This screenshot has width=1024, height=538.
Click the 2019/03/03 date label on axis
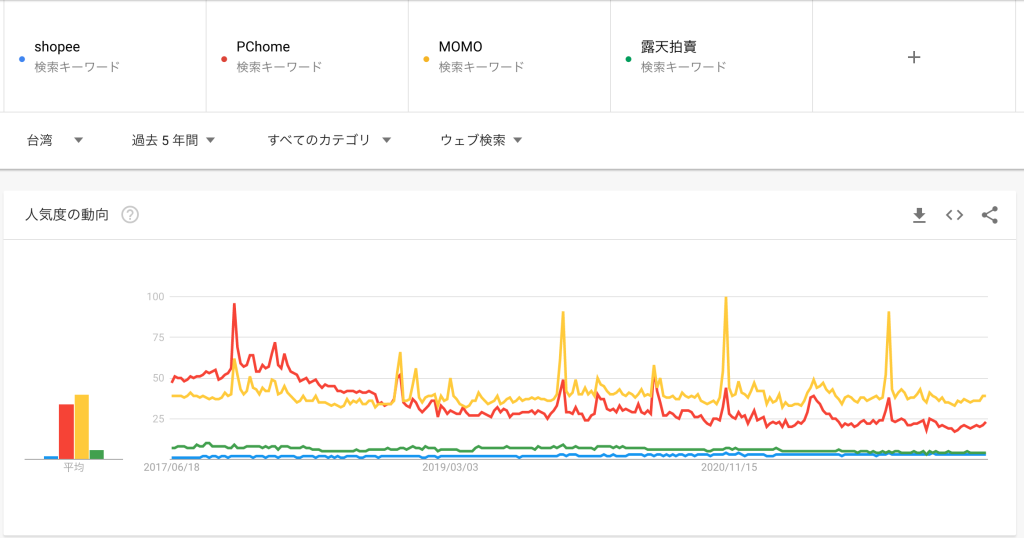point(450,467)
